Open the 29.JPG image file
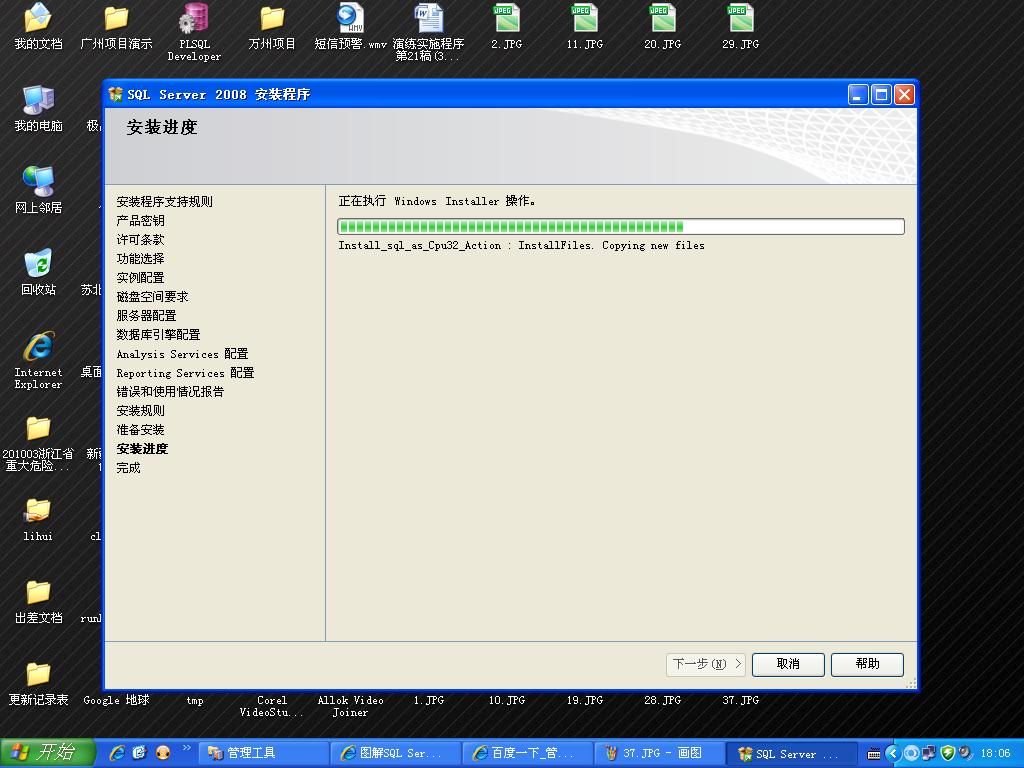Screen dimensions: 1024x768 click(x=741, y=20)
